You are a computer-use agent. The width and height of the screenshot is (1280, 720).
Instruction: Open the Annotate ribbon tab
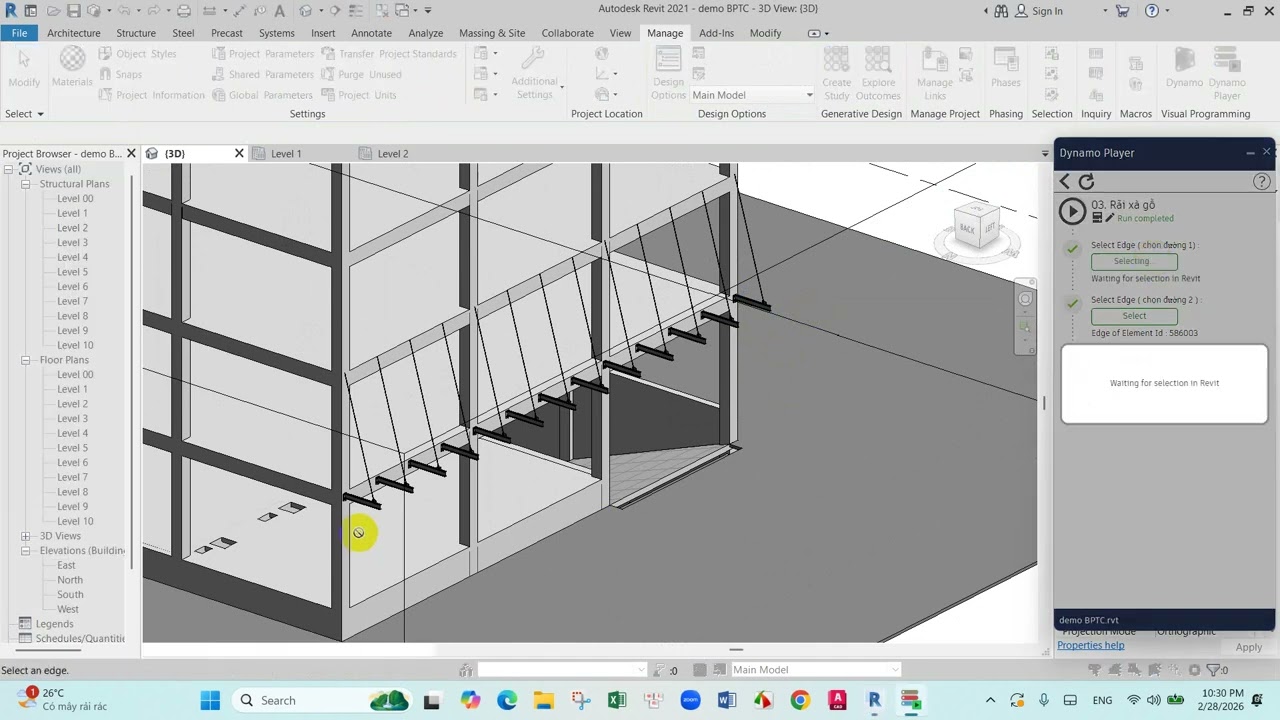pos(371,33)
